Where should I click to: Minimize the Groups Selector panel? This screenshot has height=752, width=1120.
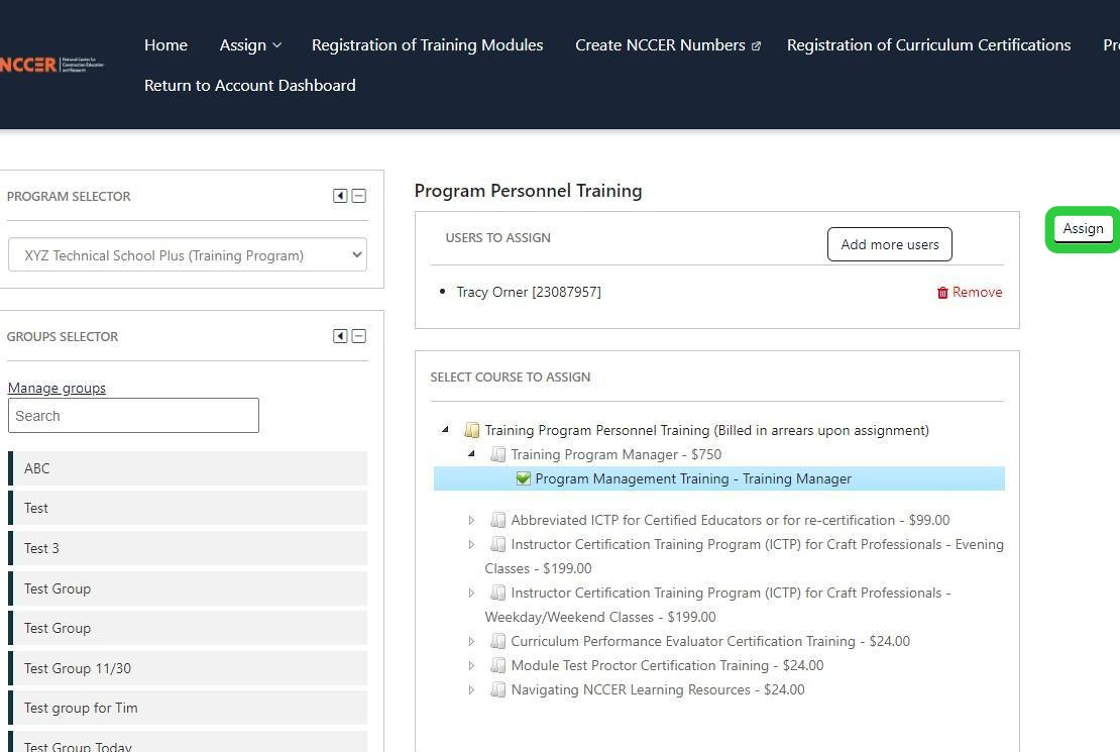tap(359, 336)
